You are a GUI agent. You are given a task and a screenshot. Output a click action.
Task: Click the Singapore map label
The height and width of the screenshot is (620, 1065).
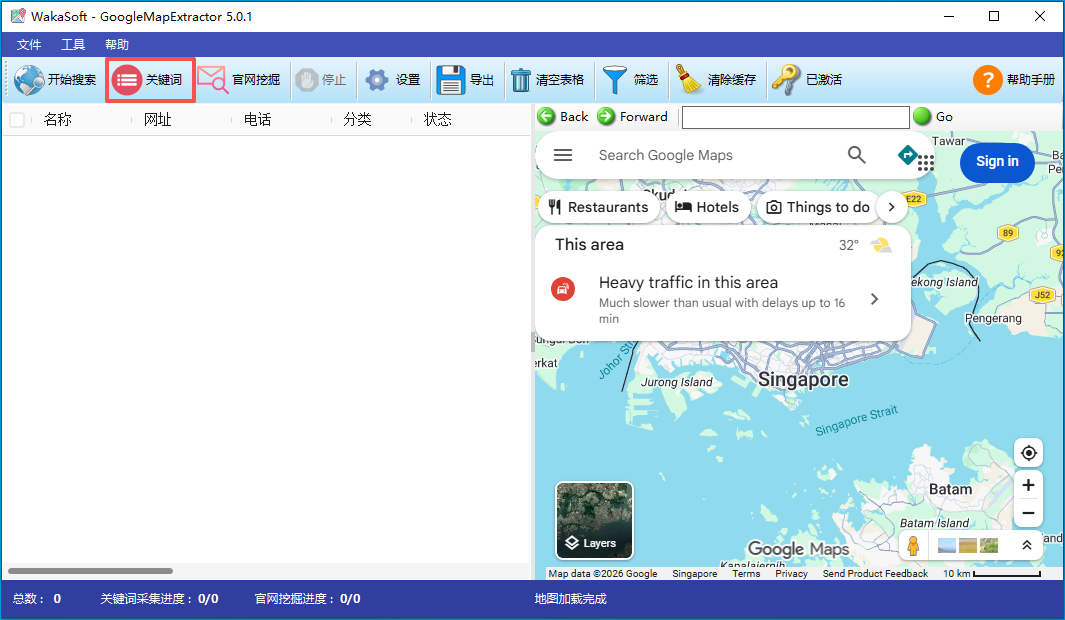pos(803,380)
